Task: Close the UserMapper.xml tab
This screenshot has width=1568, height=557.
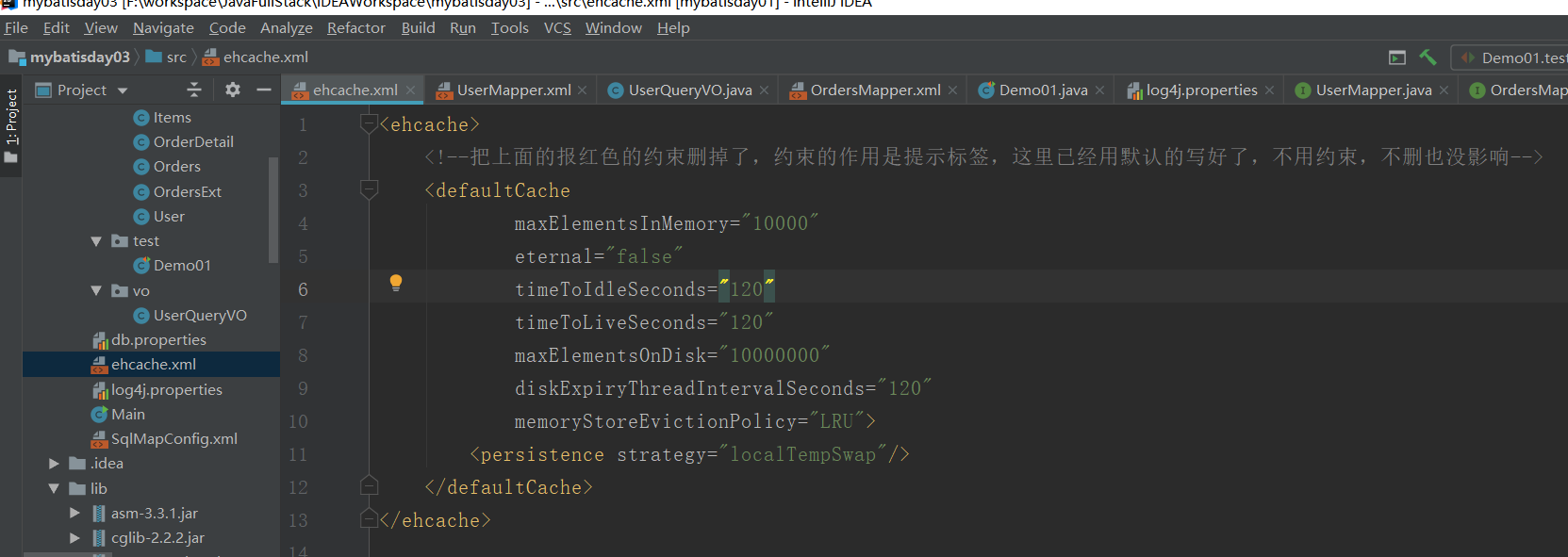Action: pos(583,90)
